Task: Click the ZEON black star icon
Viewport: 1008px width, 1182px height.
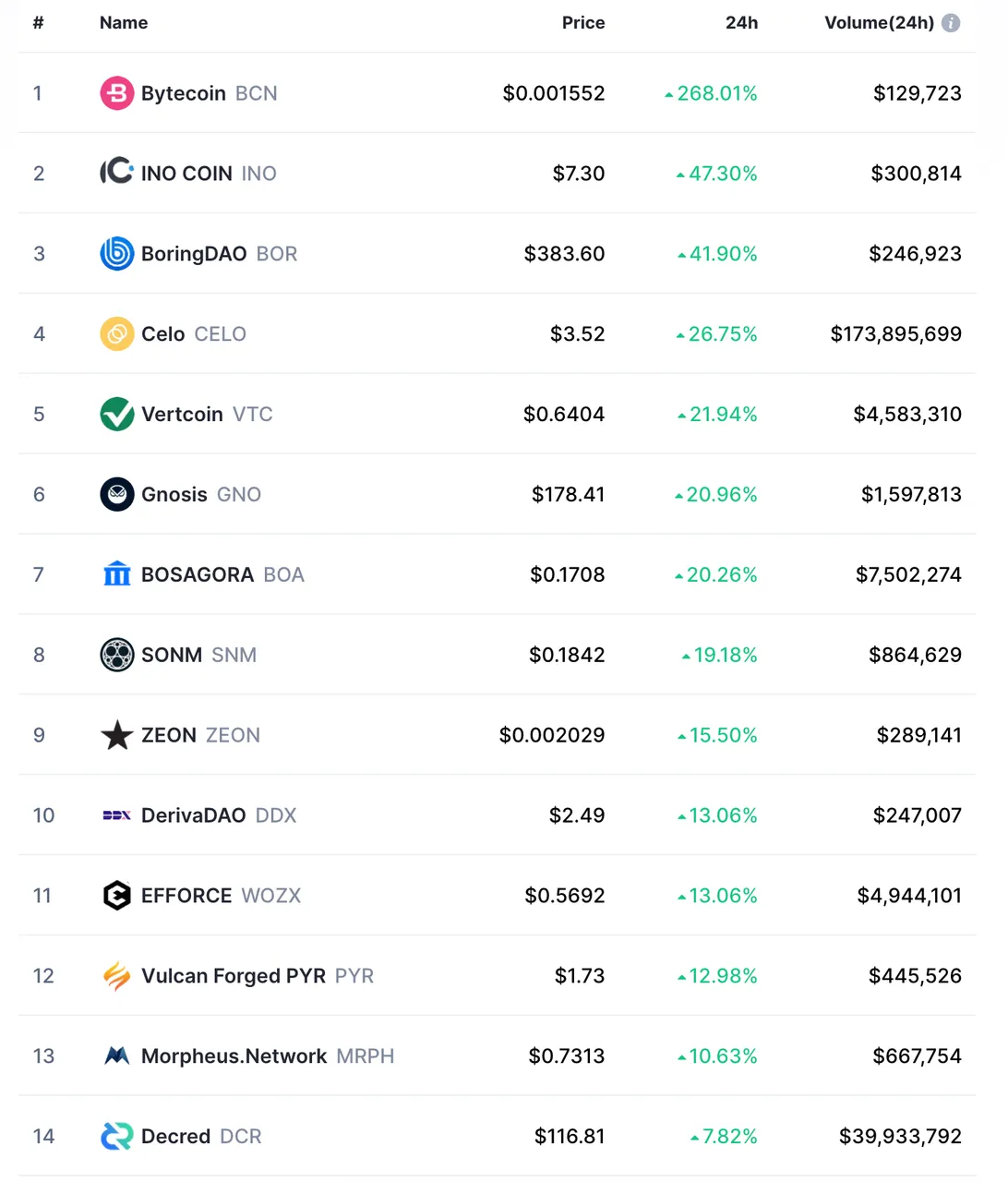Action: [116, 735]
